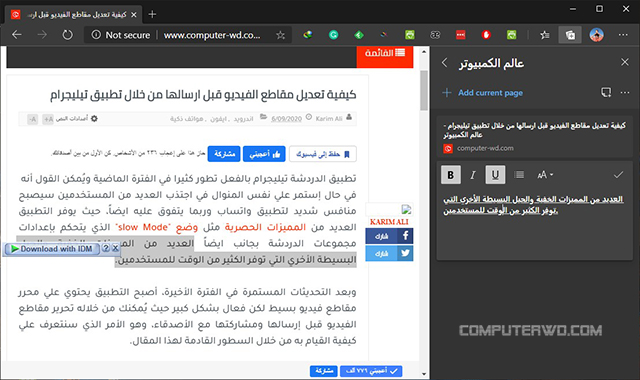
Task: Toggle Underline formatting in the note editor
Action: 495,175
